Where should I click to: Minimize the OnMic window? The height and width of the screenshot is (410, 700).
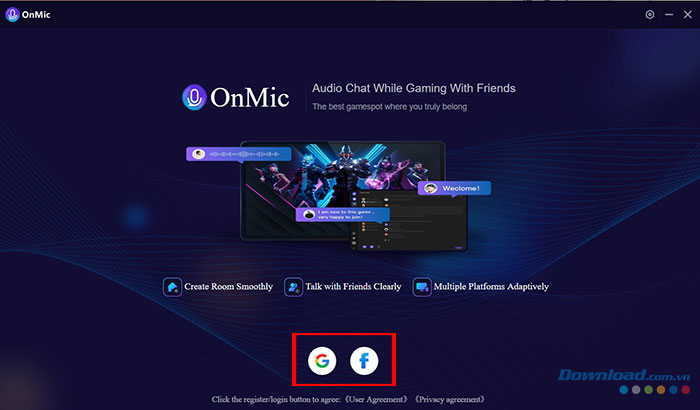669,14
